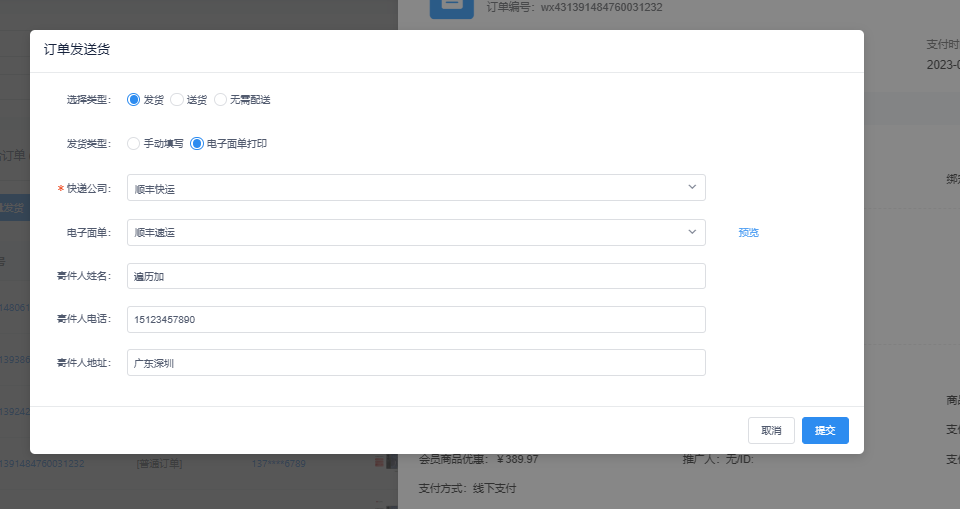
Task: Click the 快递公司 required field label
Action: 84,189
